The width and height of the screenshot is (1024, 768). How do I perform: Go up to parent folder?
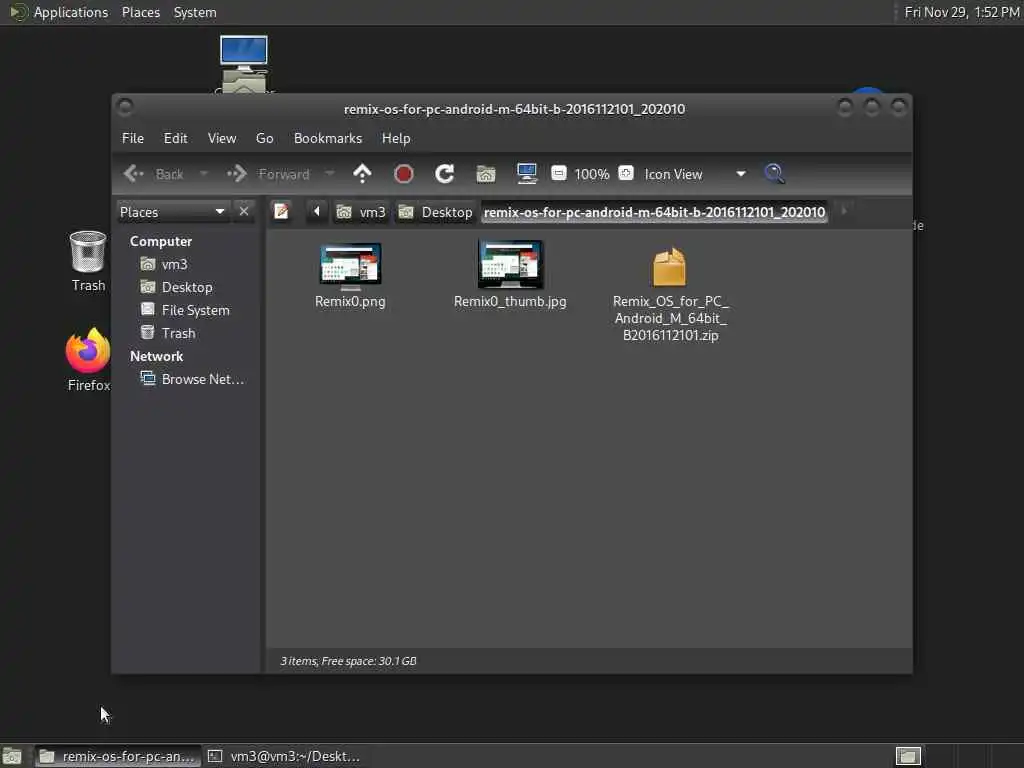click(x=362, y=174)
